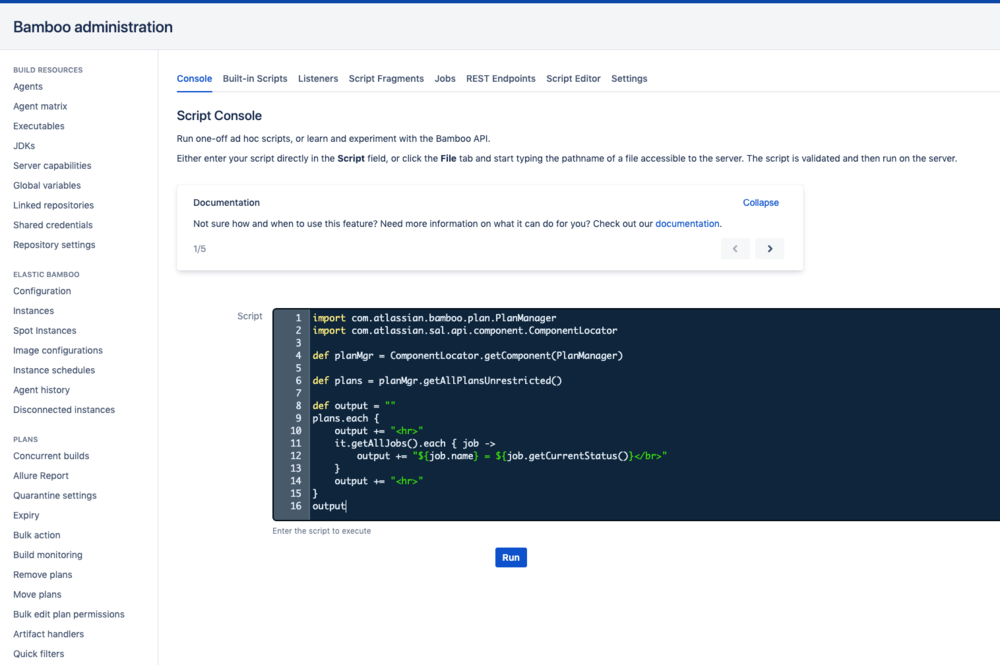Click the 'Script Console' heading
This screenshot has width=1000, height=665.
(x=219, y=116)
